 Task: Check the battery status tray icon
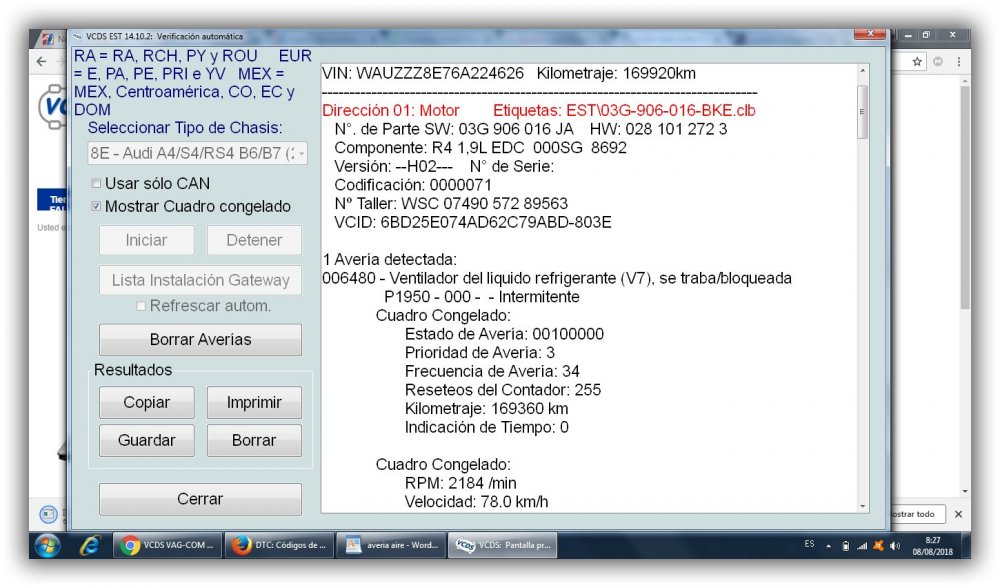[x=846, y=546]
